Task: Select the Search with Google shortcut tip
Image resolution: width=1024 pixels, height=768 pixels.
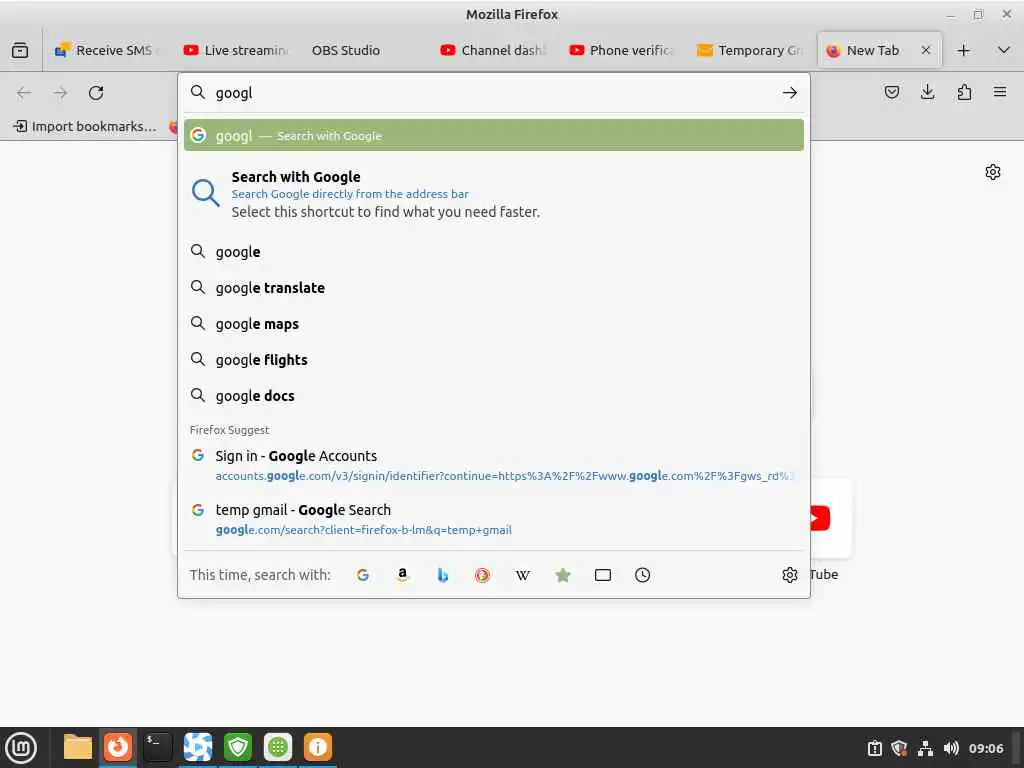Action: pos(494,194)
